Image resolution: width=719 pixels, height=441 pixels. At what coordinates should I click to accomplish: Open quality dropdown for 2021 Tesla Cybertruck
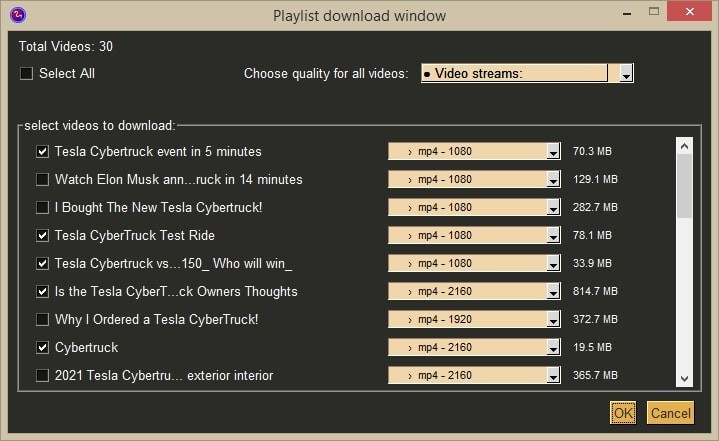point(553,376)
